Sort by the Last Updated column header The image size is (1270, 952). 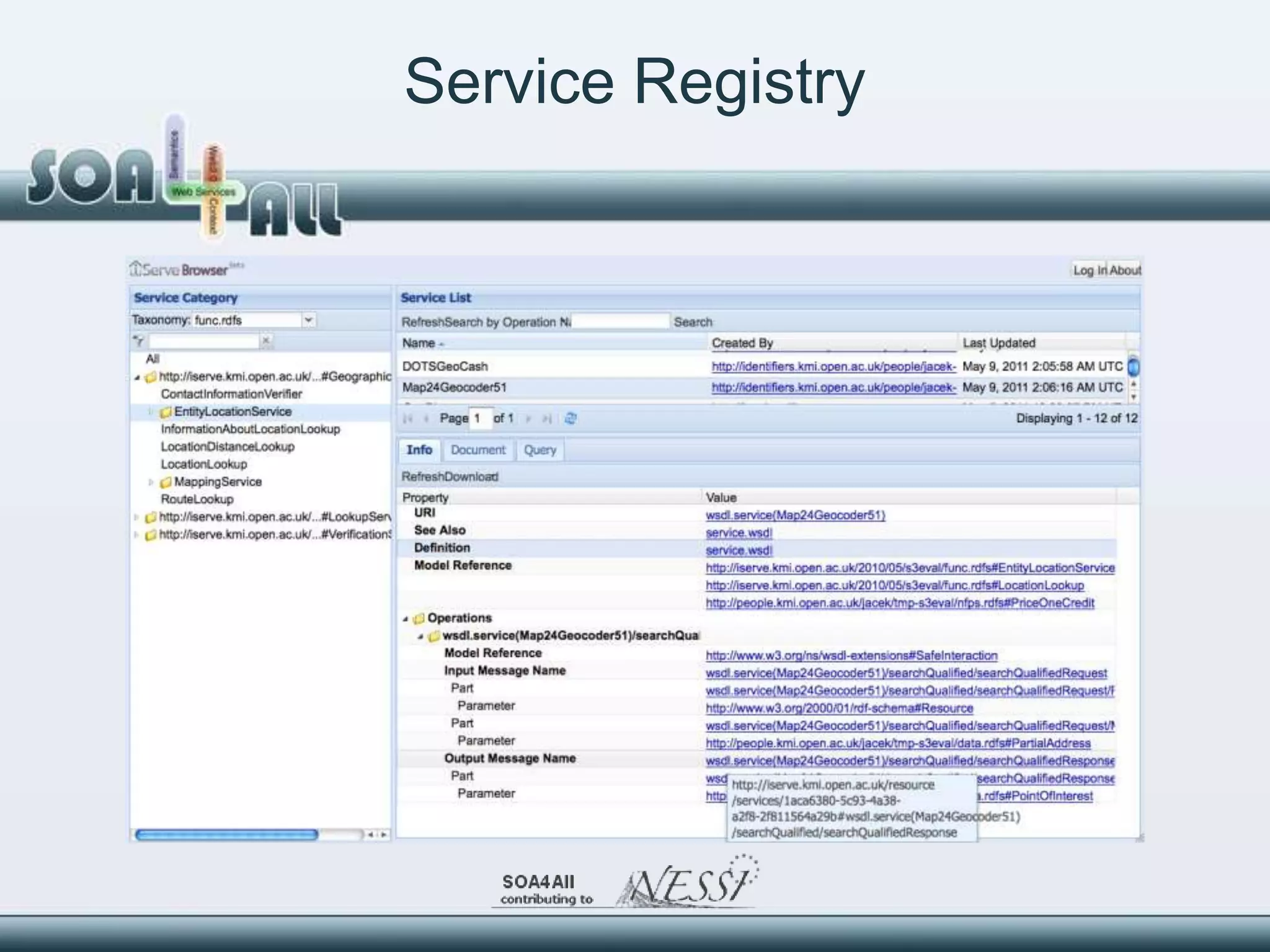pyautogui.click(x=1043, y=343)
